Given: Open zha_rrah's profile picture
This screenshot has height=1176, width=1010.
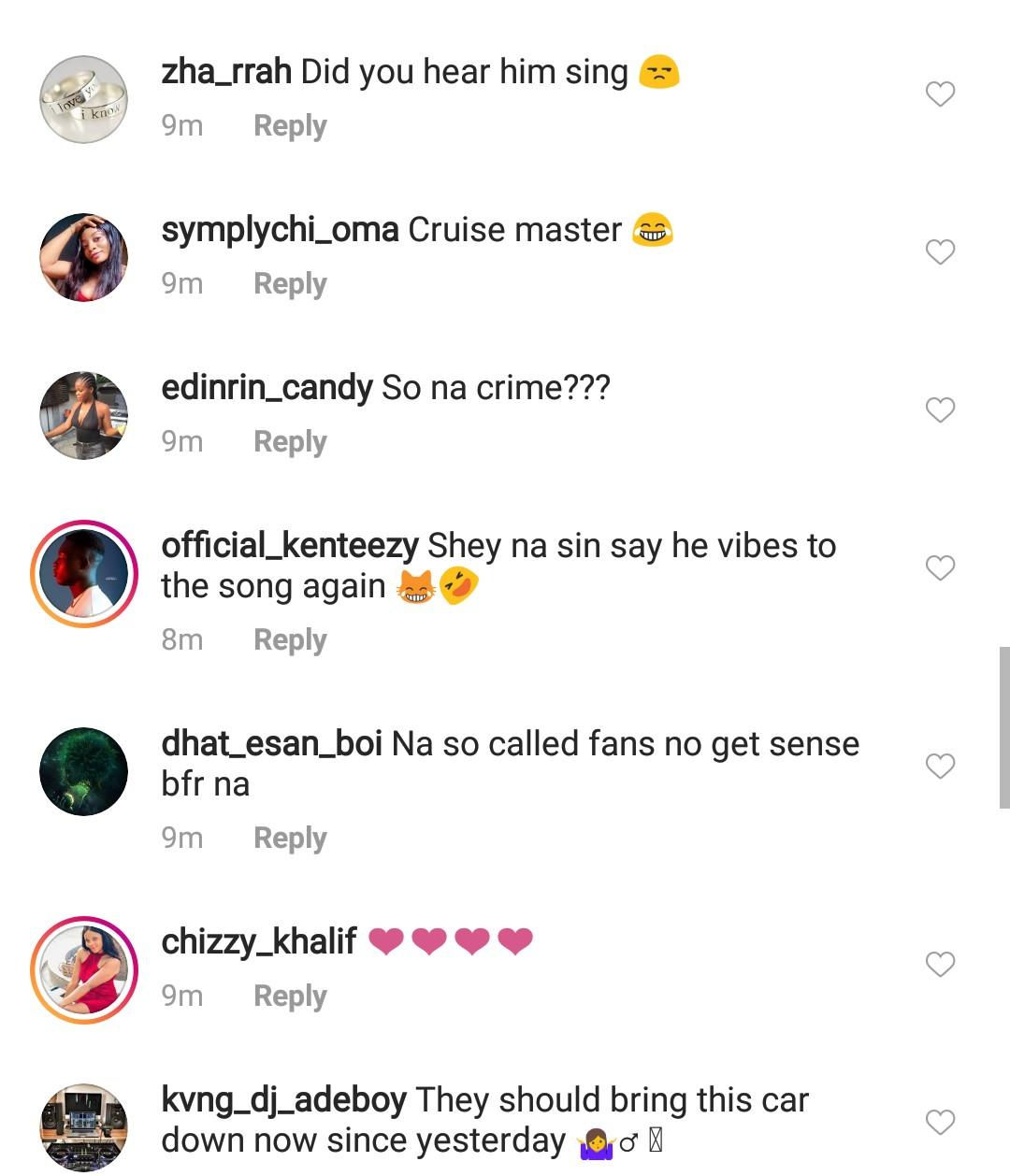Looking at the screenshot, I should (x=83, y=99).
